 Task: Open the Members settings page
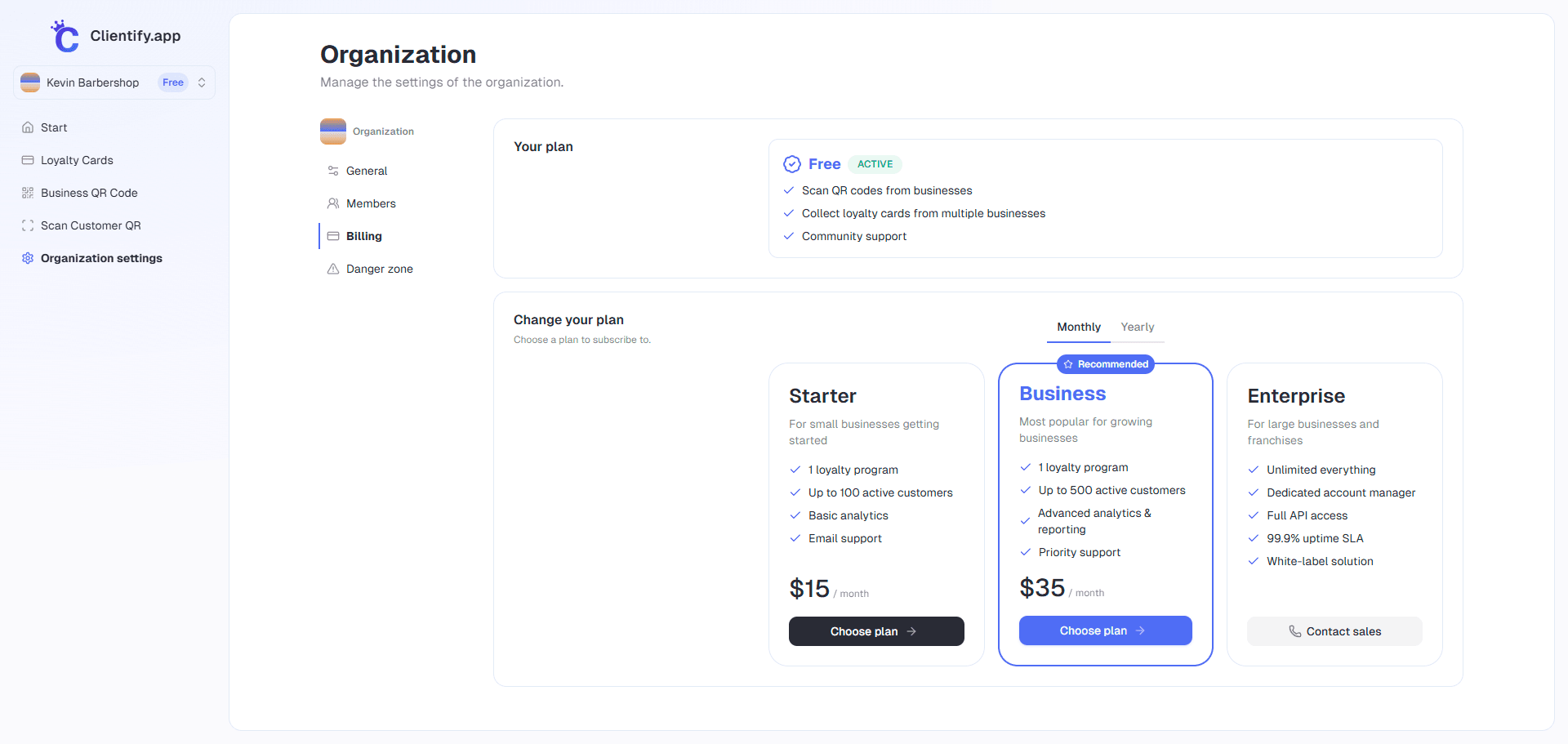[371, 203]
